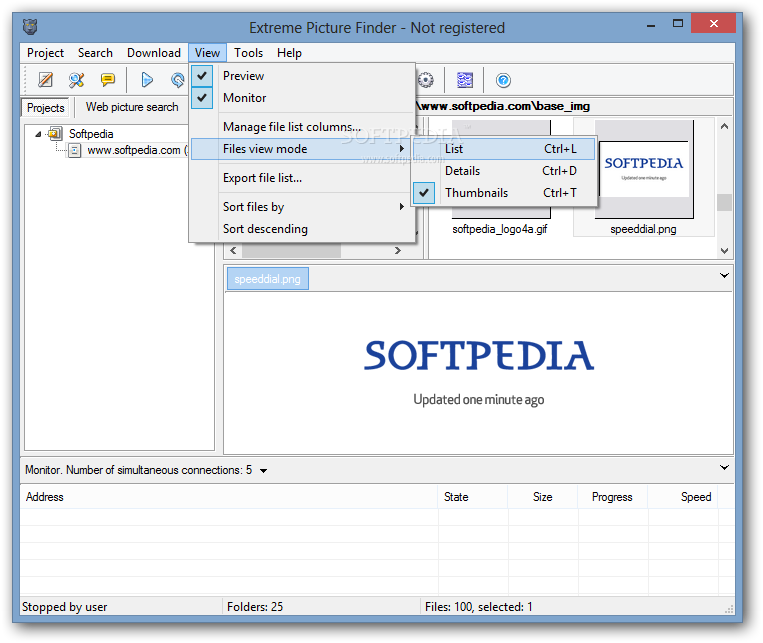Open settings via the gear toolbar icon
Screen dimensions: 763x643
(426, 80)
